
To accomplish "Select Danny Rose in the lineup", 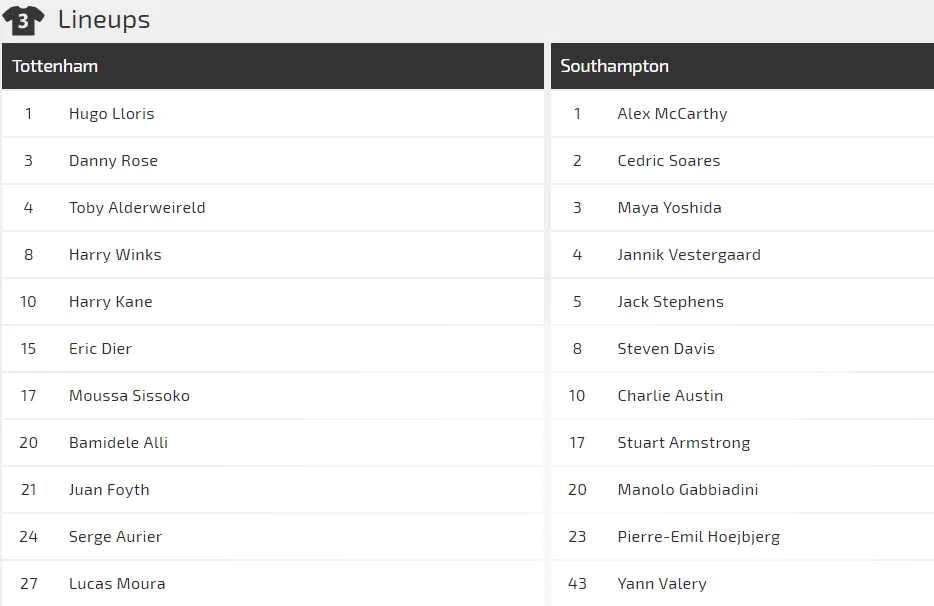I will tap(113, 160).
